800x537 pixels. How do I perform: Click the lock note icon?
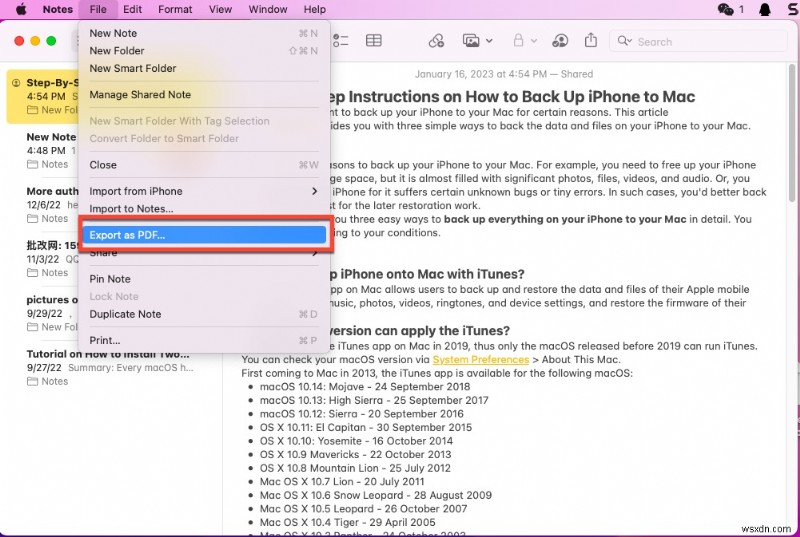518,40
